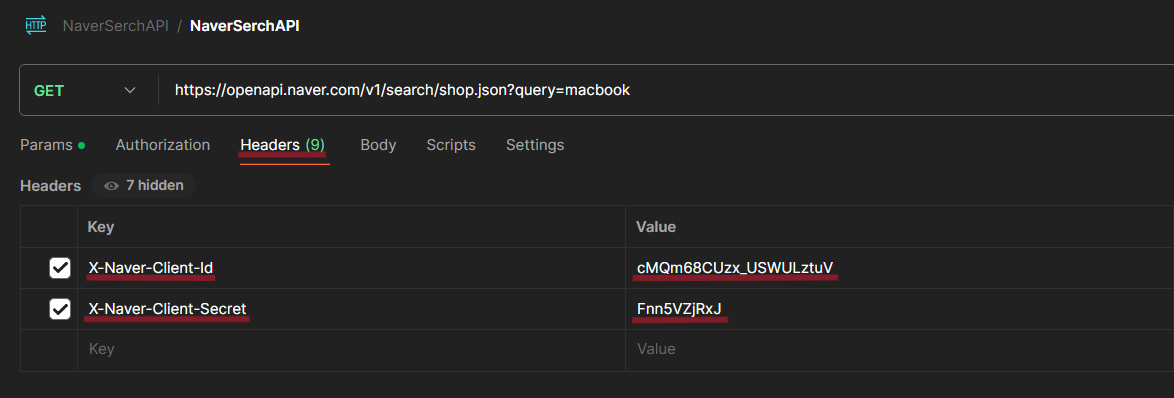
Task: Select the bold NaverSerchAPI request name
Action: pyautogui.click(x=245, y=25)
